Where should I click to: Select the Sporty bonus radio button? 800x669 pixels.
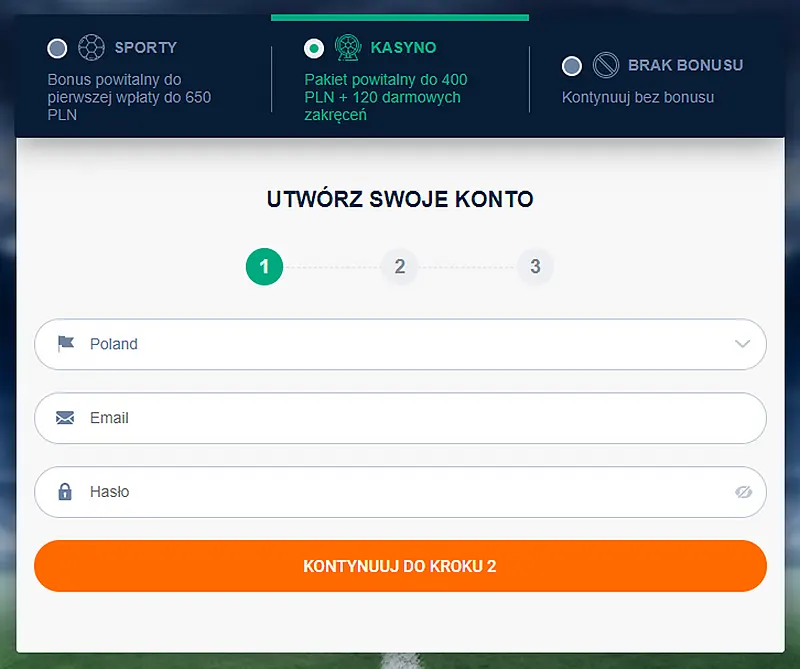tap(57, 48)
